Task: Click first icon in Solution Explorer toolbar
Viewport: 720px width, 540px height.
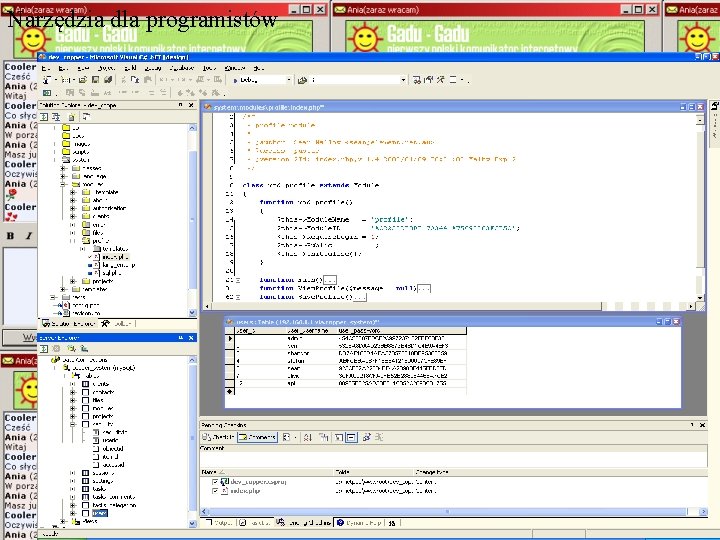Action: pyautogui.click(x=44, y=117)
